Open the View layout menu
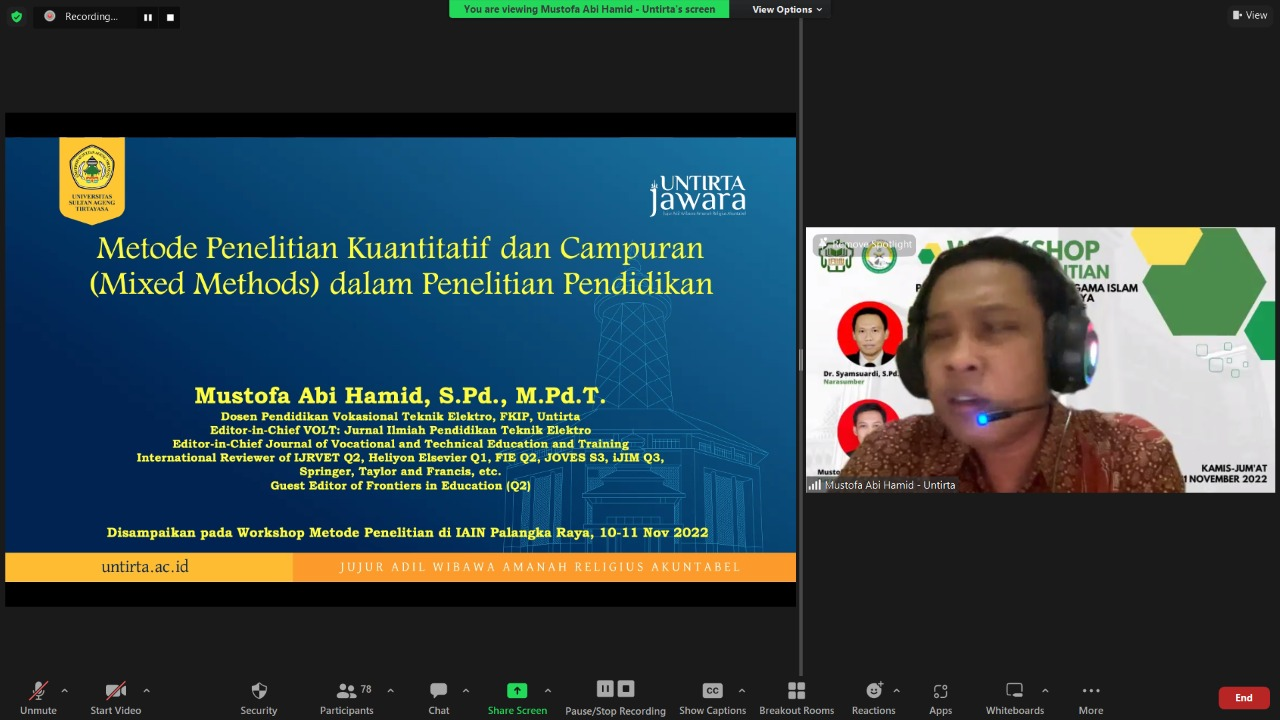The height and width of the screenshot is (720, 1280). 1250,15
